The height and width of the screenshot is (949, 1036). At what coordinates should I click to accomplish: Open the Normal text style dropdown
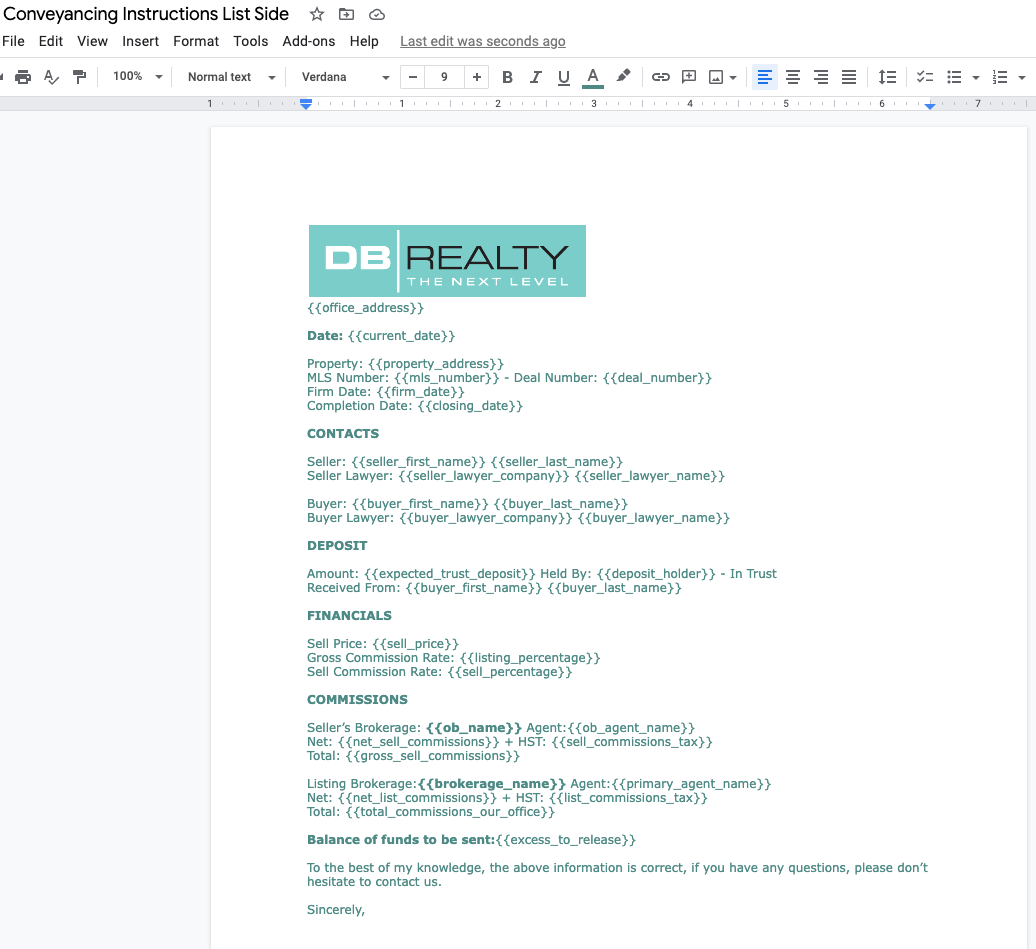231,77
